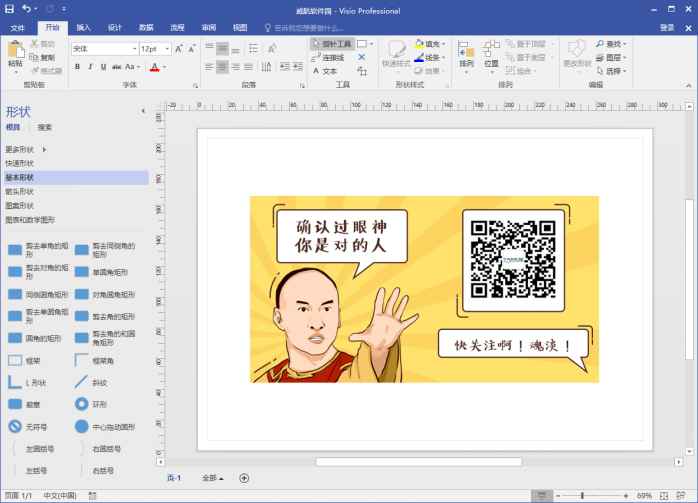Toggle Bold formatting
Screen dimensions: 698x503
coord(77,67)
